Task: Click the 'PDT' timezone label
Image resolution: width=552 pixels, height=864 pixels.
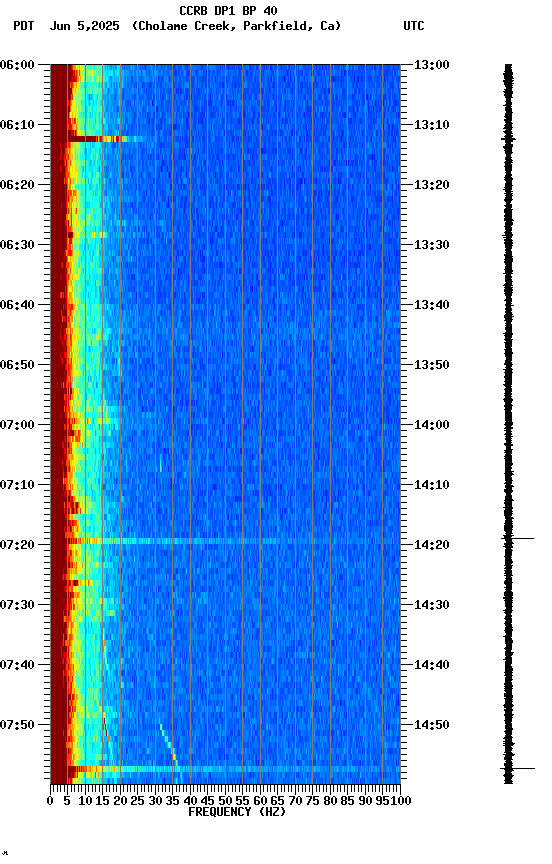Action: (x=24, y=26)
